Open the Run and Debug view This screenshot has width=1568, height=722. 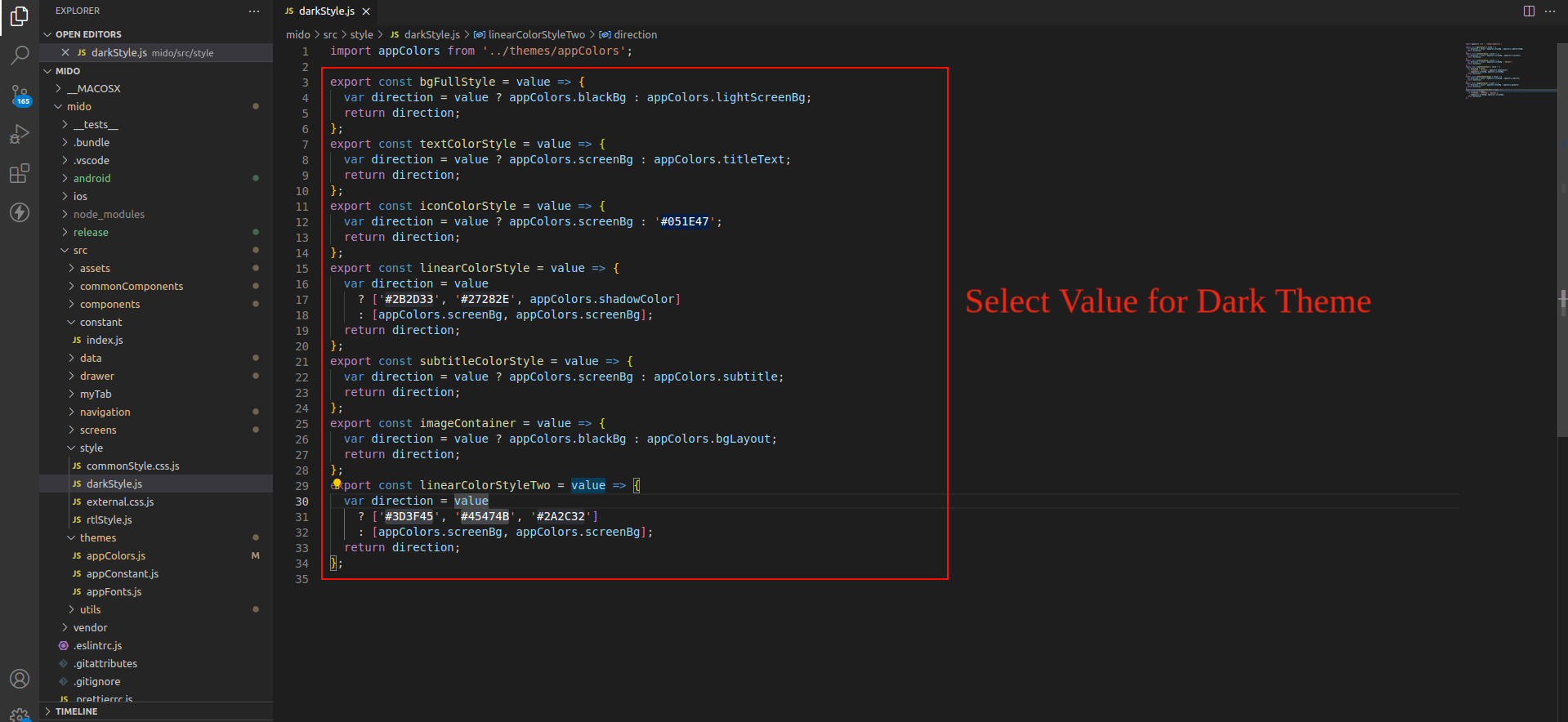[x=20, y=134]
